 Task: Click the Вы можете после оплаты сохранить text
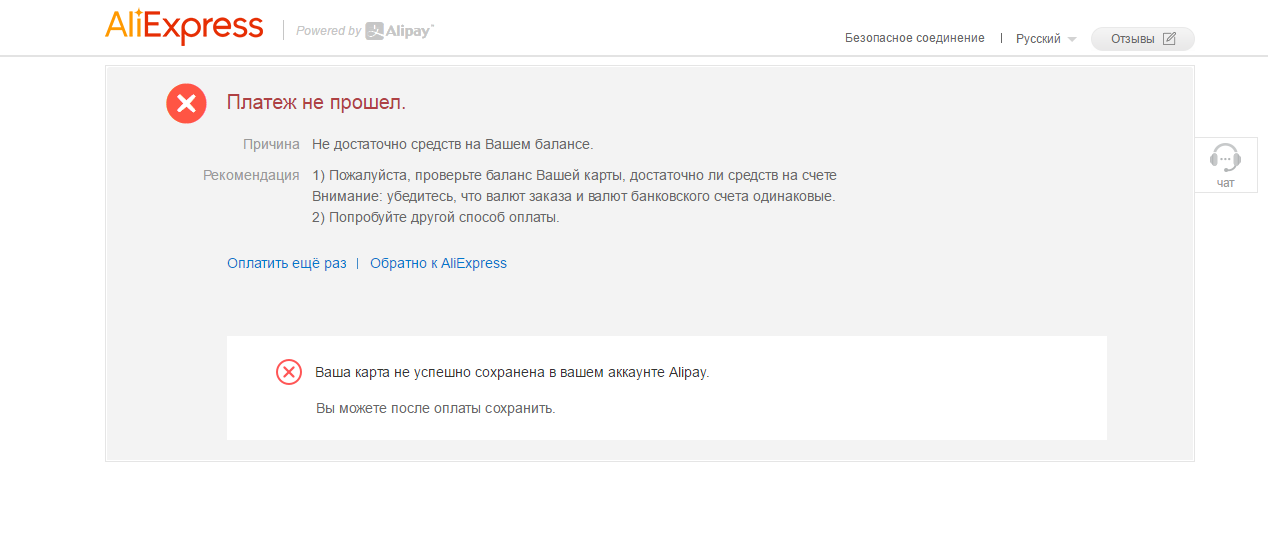coord(435,408)
